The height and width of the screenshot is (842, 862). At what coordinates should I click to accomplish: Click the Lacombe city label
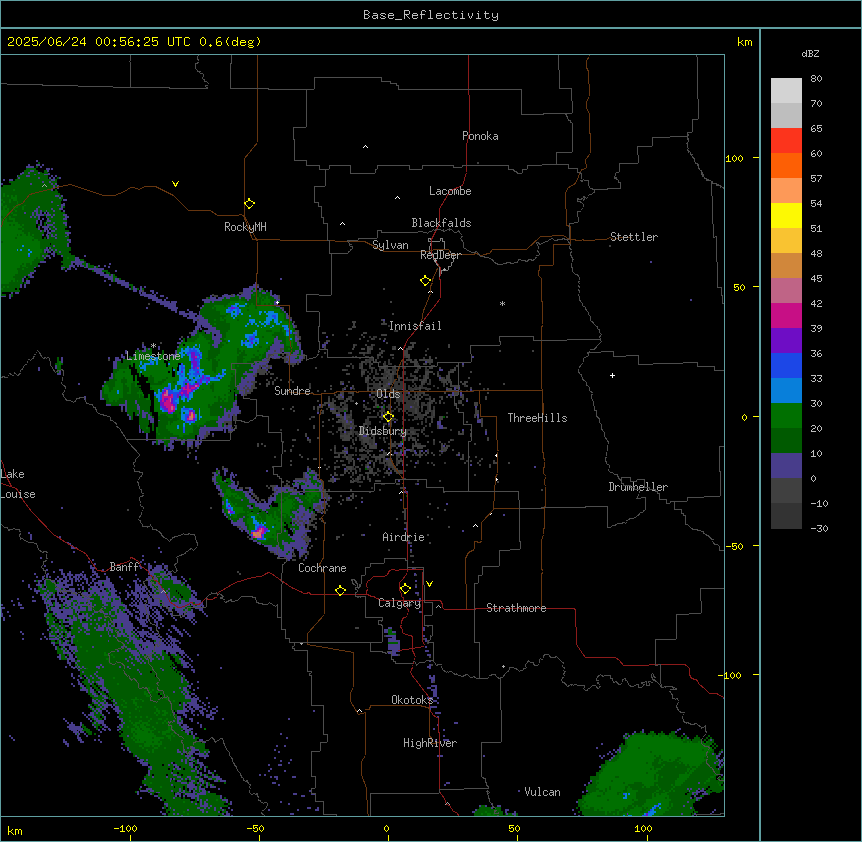pos(450,191)
